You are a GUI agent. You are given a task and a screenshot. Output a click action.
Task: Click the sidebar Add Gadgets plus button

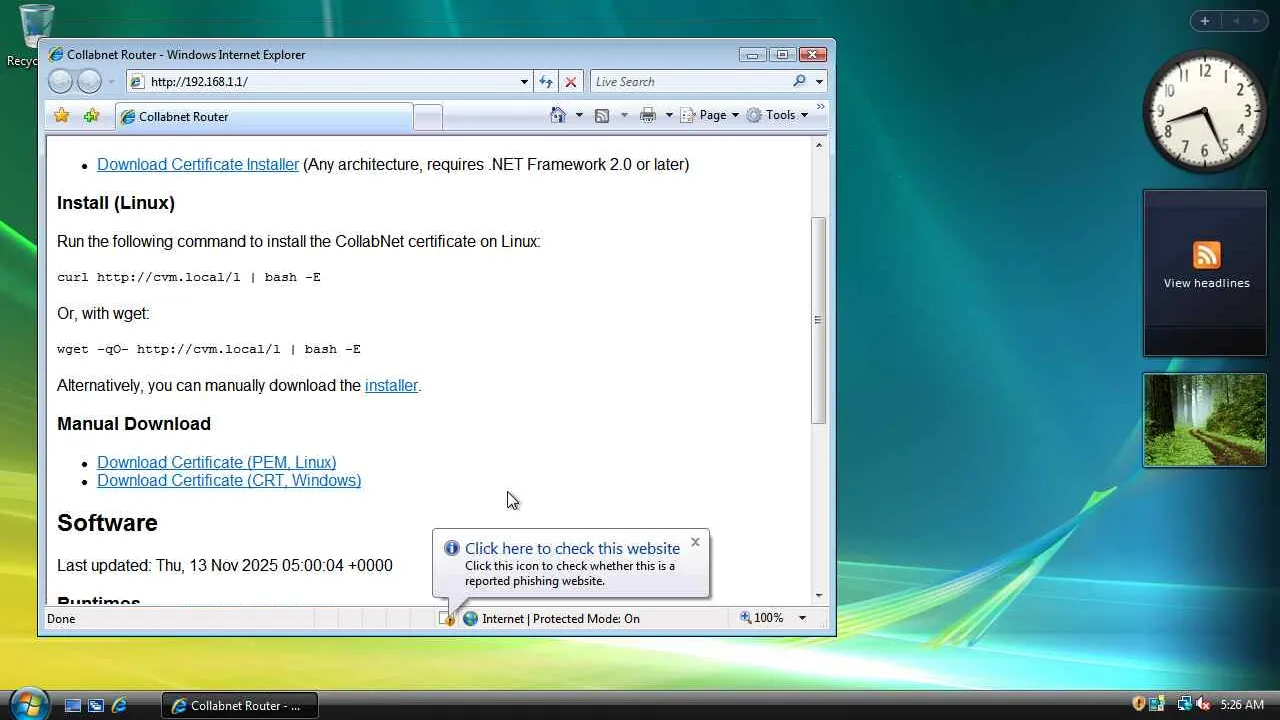click(1205, 21)
